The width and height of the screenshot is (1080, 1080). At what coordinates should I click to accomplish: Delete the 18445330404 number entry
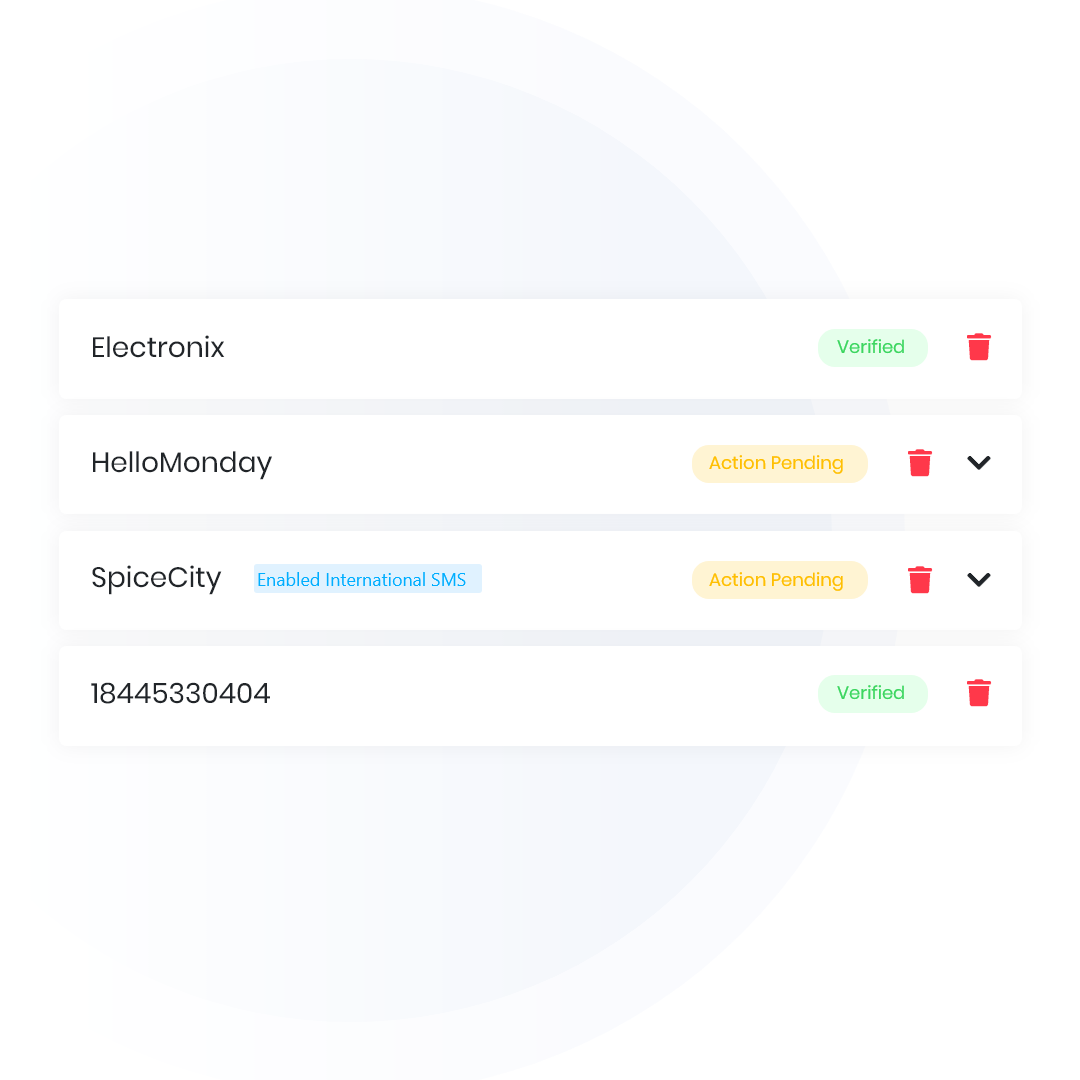pyautogui.click(x=978, y=693)
